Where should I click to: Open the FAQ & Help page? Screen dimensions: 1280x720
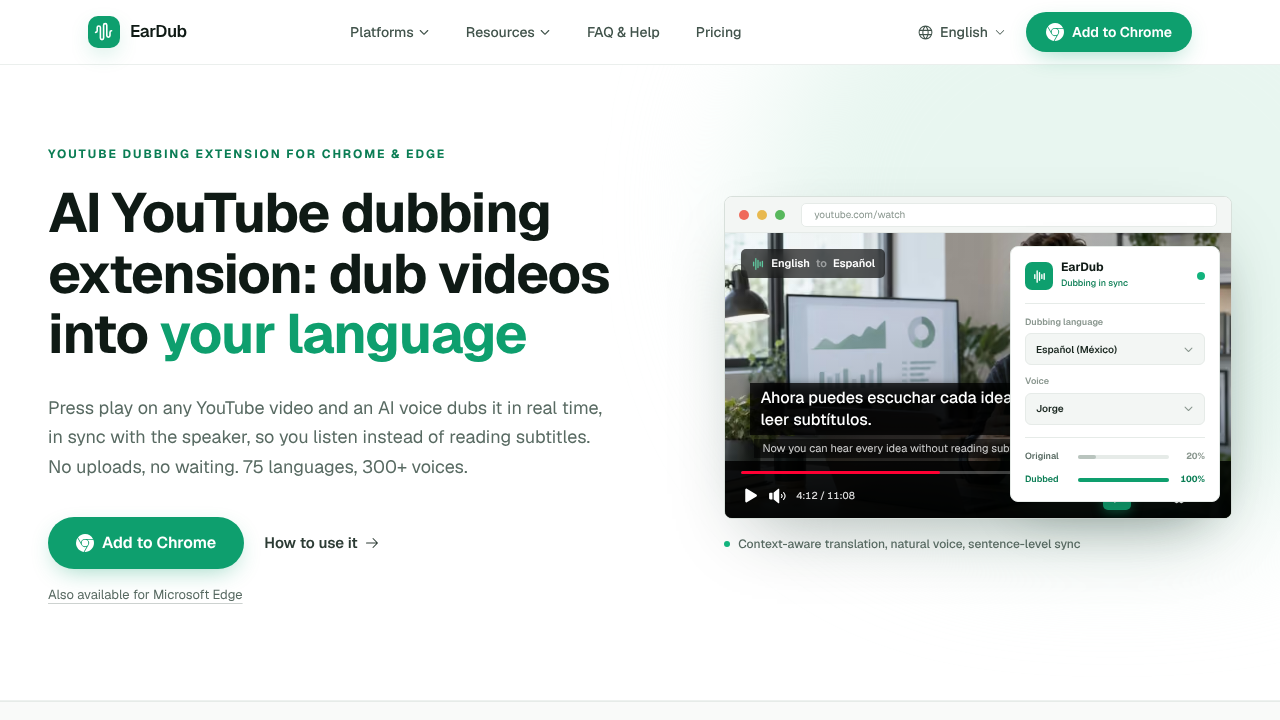tap(623, 32)
